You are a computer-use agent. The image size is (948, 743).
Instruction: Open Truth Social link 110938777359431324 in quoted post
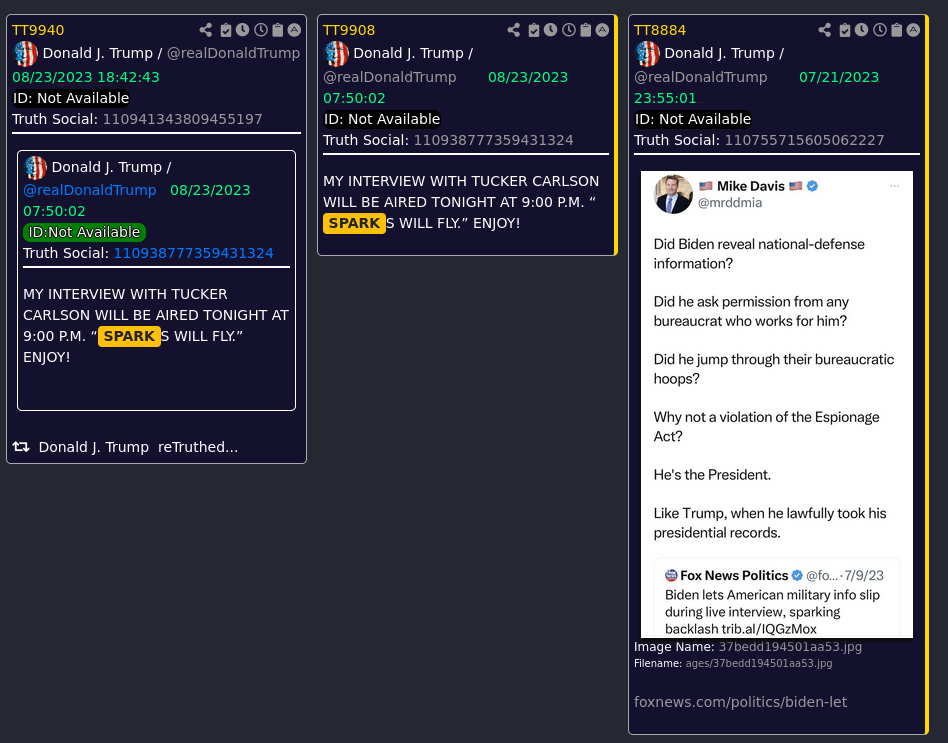[x=193, y=253]
